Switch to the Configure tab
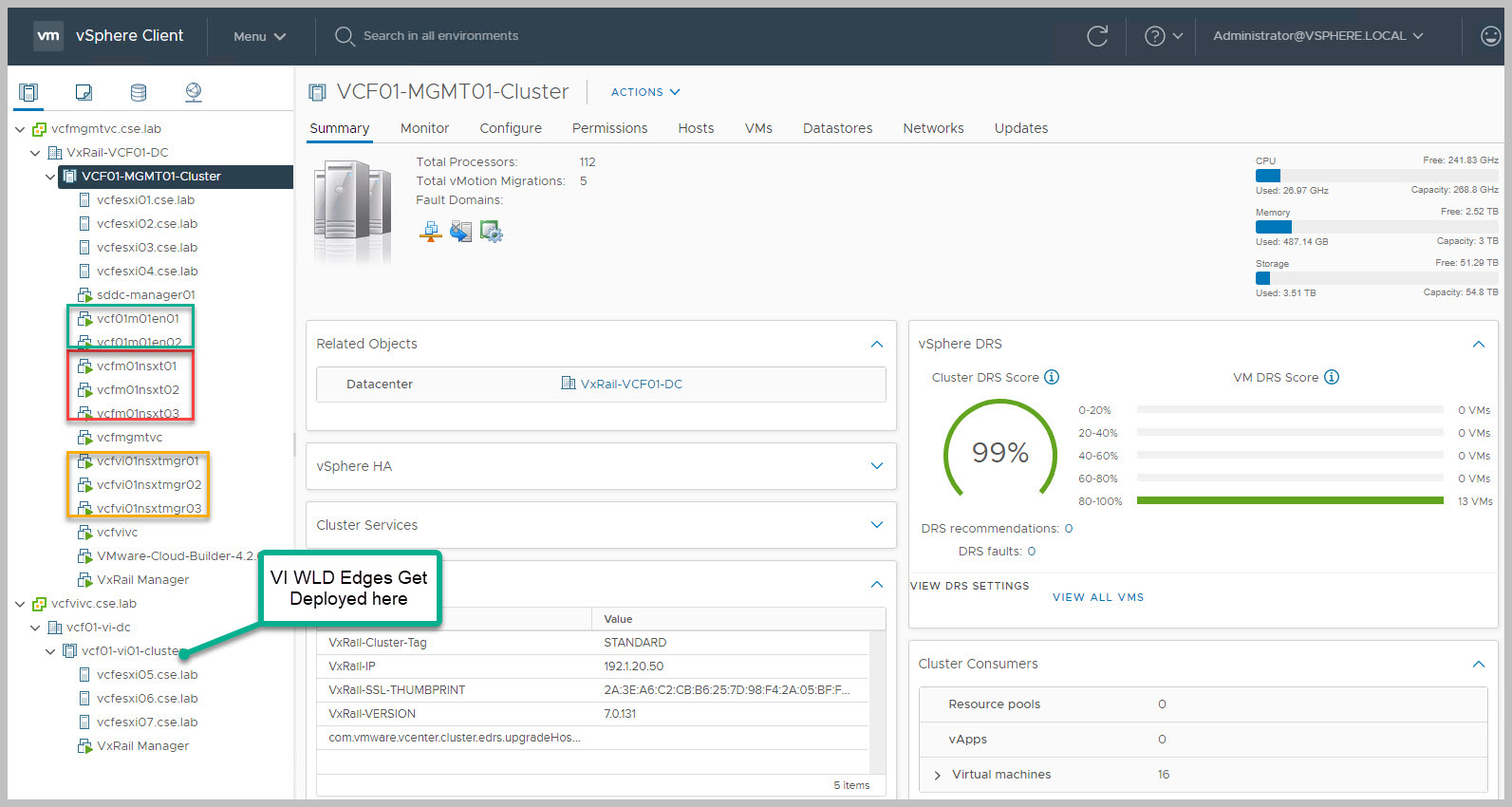The height and width of the screenshot is (807, 1512). click(x=511, y=128)
